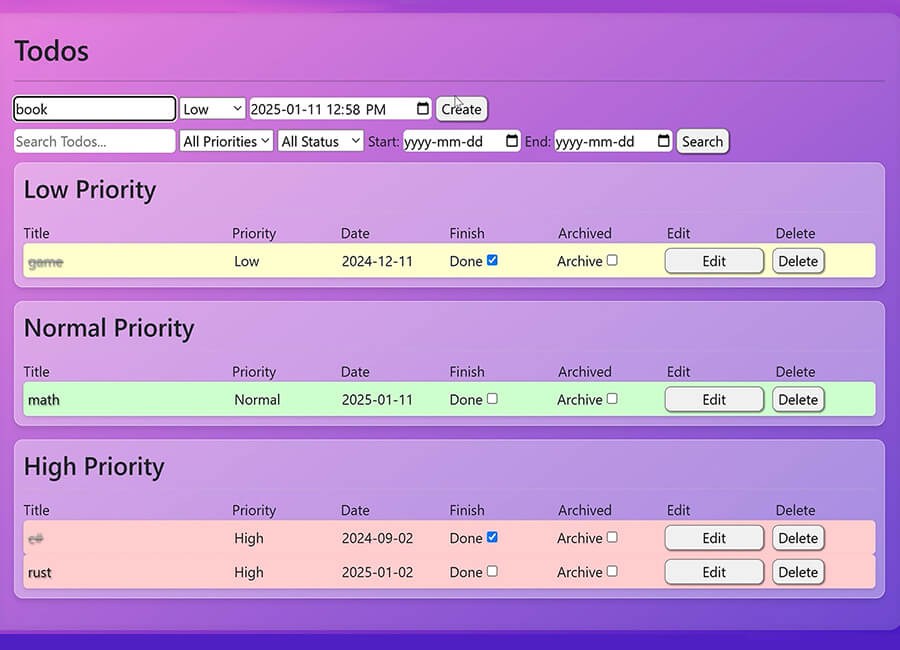
Task: Focus the Search Todos text field
Action: 95,142
